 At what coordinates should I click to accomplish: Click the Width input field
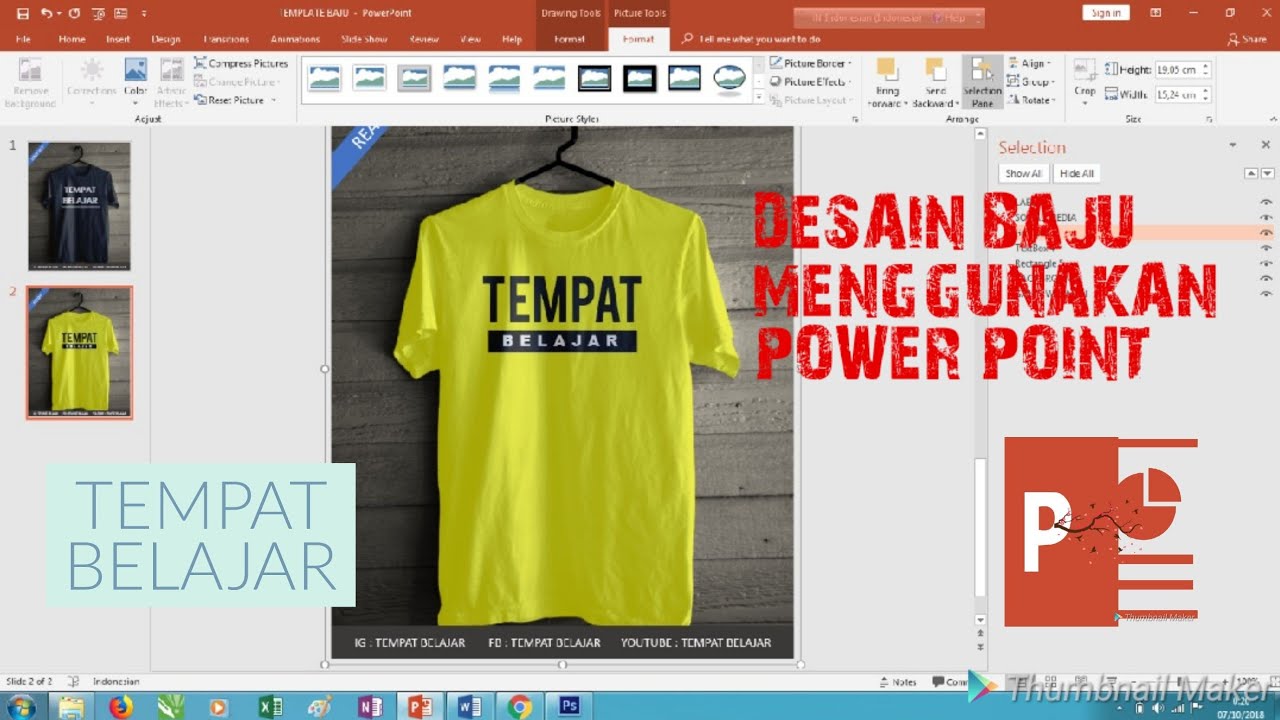pyautogui.click(x=1177, y=94)
